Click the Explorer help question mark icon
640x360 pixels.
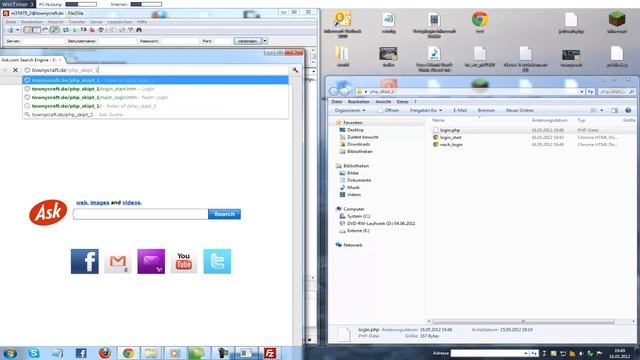pos(628,110)
